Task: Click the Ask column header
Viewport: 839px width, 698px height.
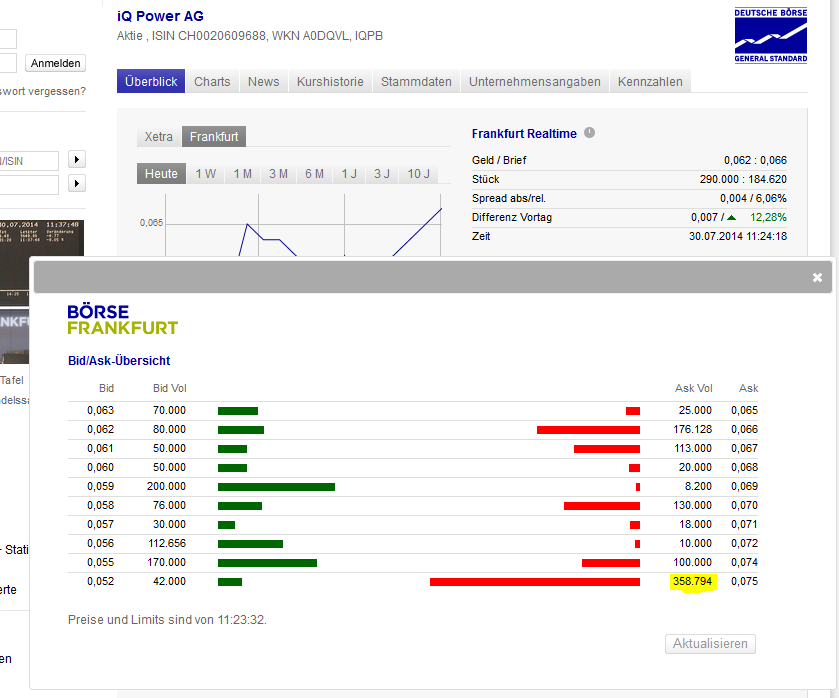Action: point(749,388)
